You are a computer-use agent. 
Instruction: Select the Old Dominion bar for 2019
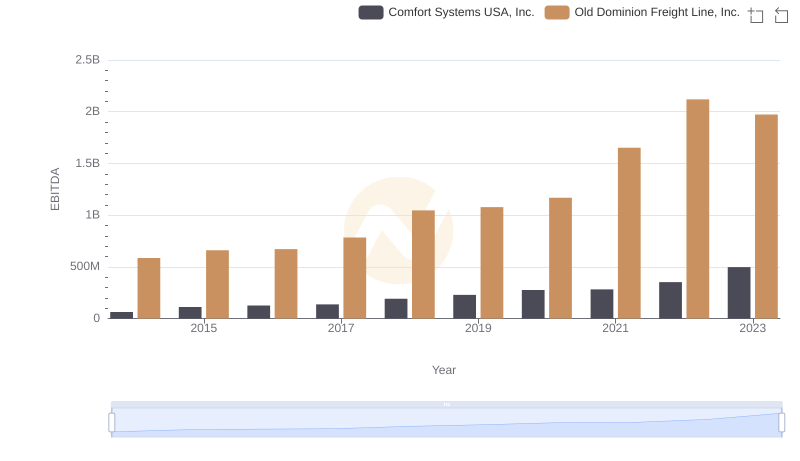[492, 263]
